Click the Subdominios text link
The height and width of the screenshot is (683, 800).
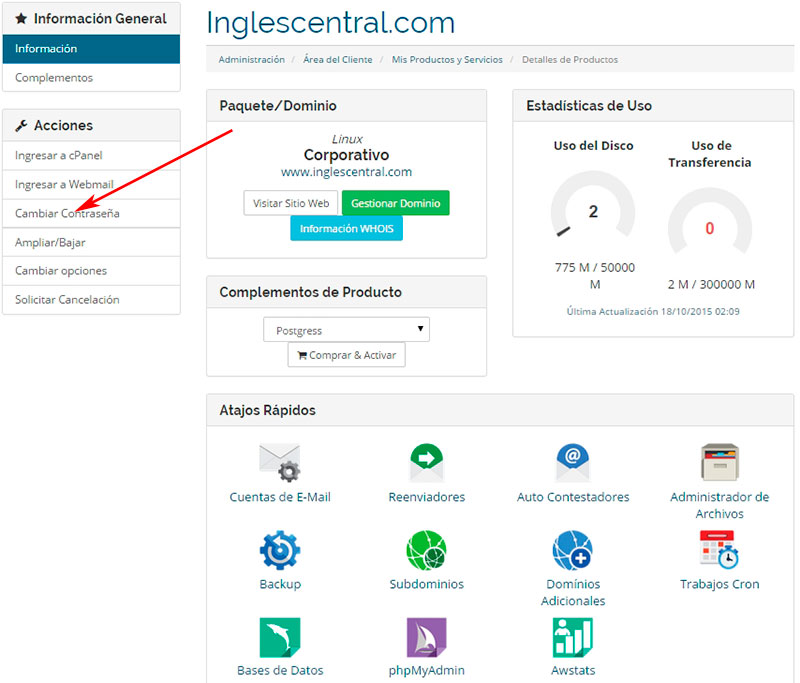[x=427, y=584]
